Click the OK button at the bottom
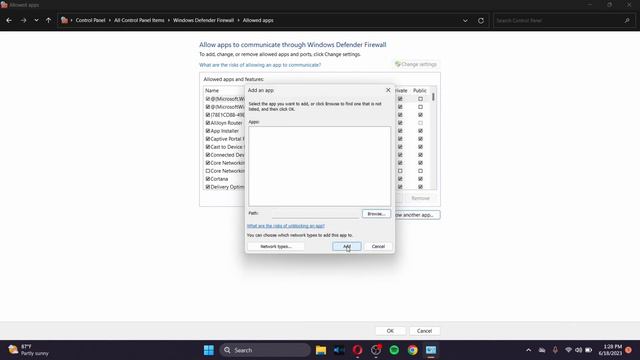Viewport: 640px width, 360px height. coord(390,331)
